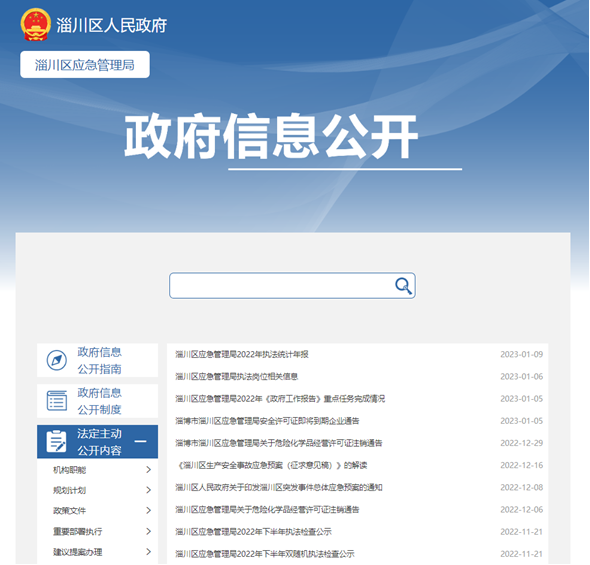The height and width of the screenshot is (565, 590).
Task: Click the national emblem logo
Action: pyautogui.click(x=35, y=24)
